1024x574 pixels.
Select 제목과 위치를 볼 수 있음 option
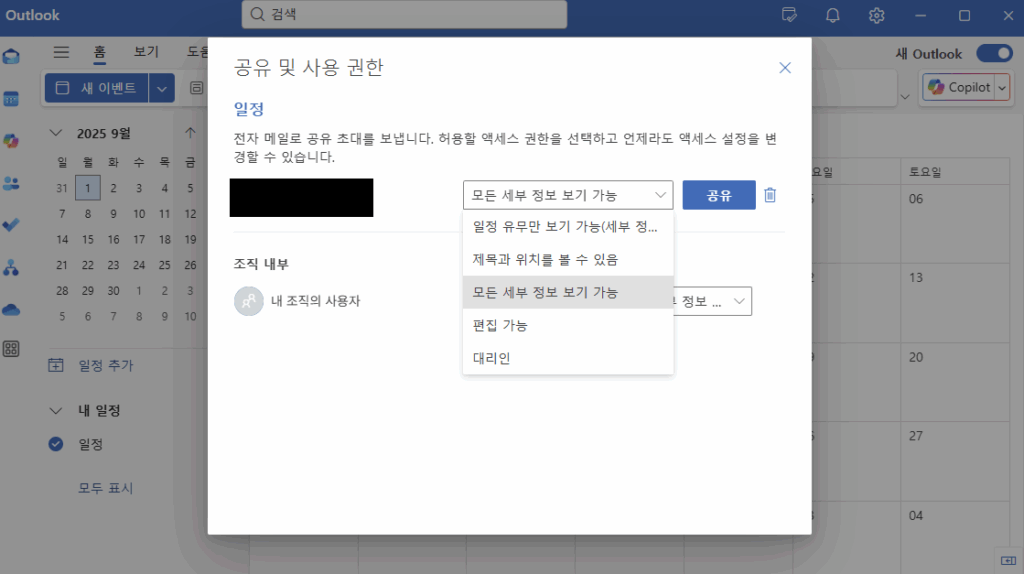coord(568,259)
